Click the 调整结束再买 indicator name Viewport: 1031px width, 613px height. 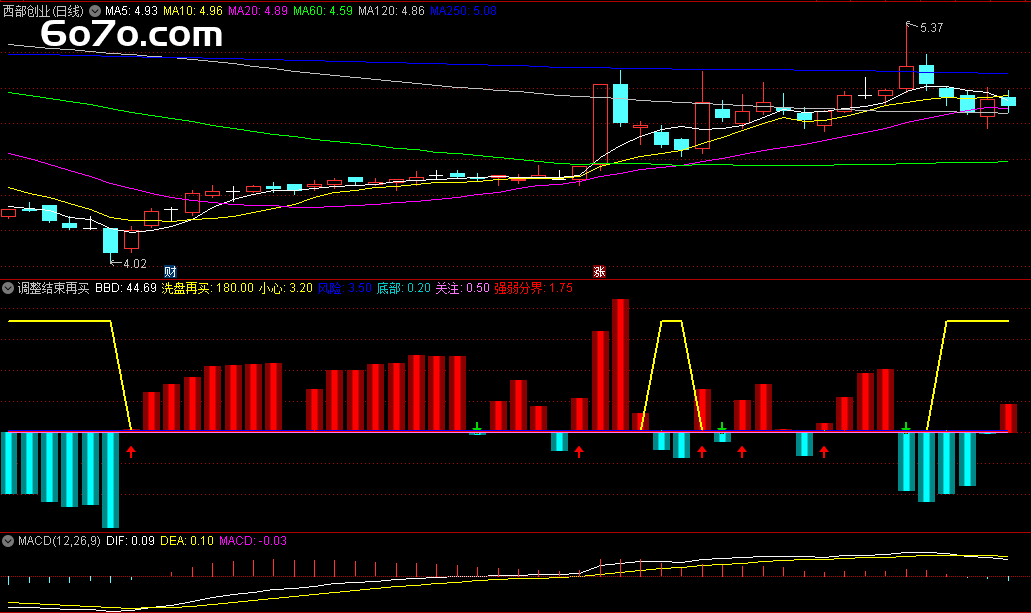(x=53, y=288)
